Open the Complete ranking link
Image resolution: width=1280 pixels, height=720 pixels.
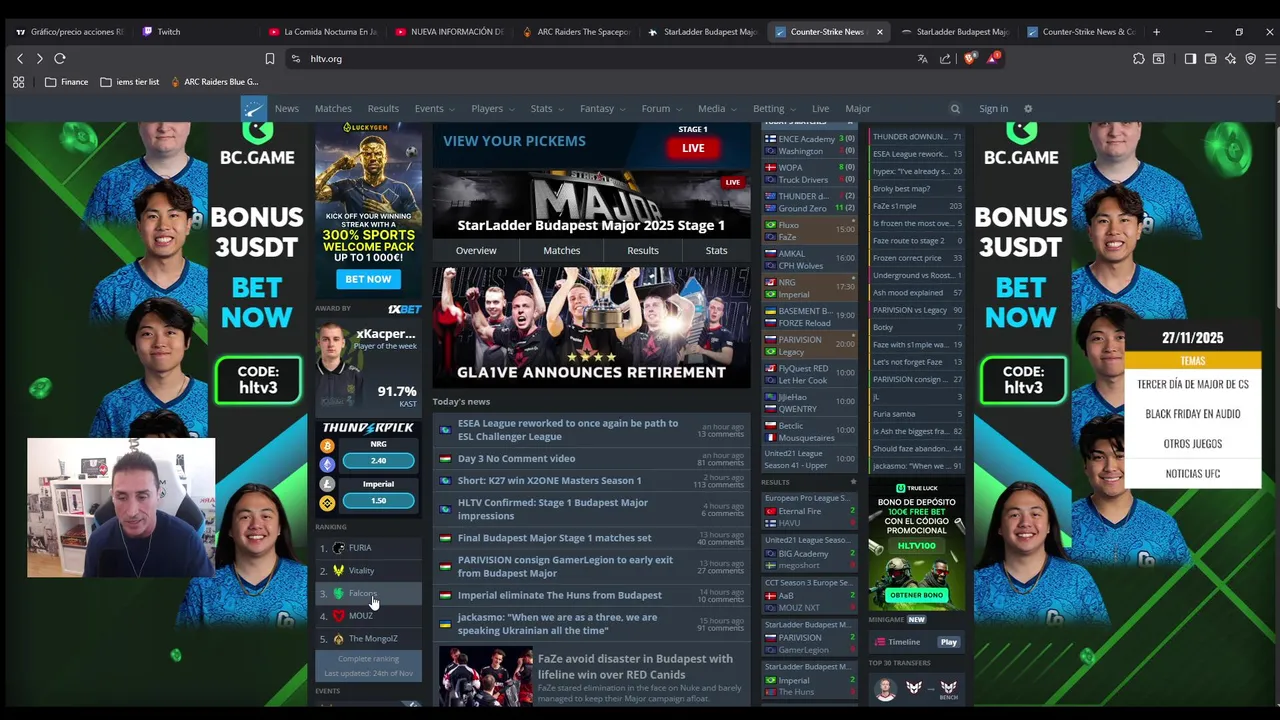pyautogui.click(x=368, y=659)
